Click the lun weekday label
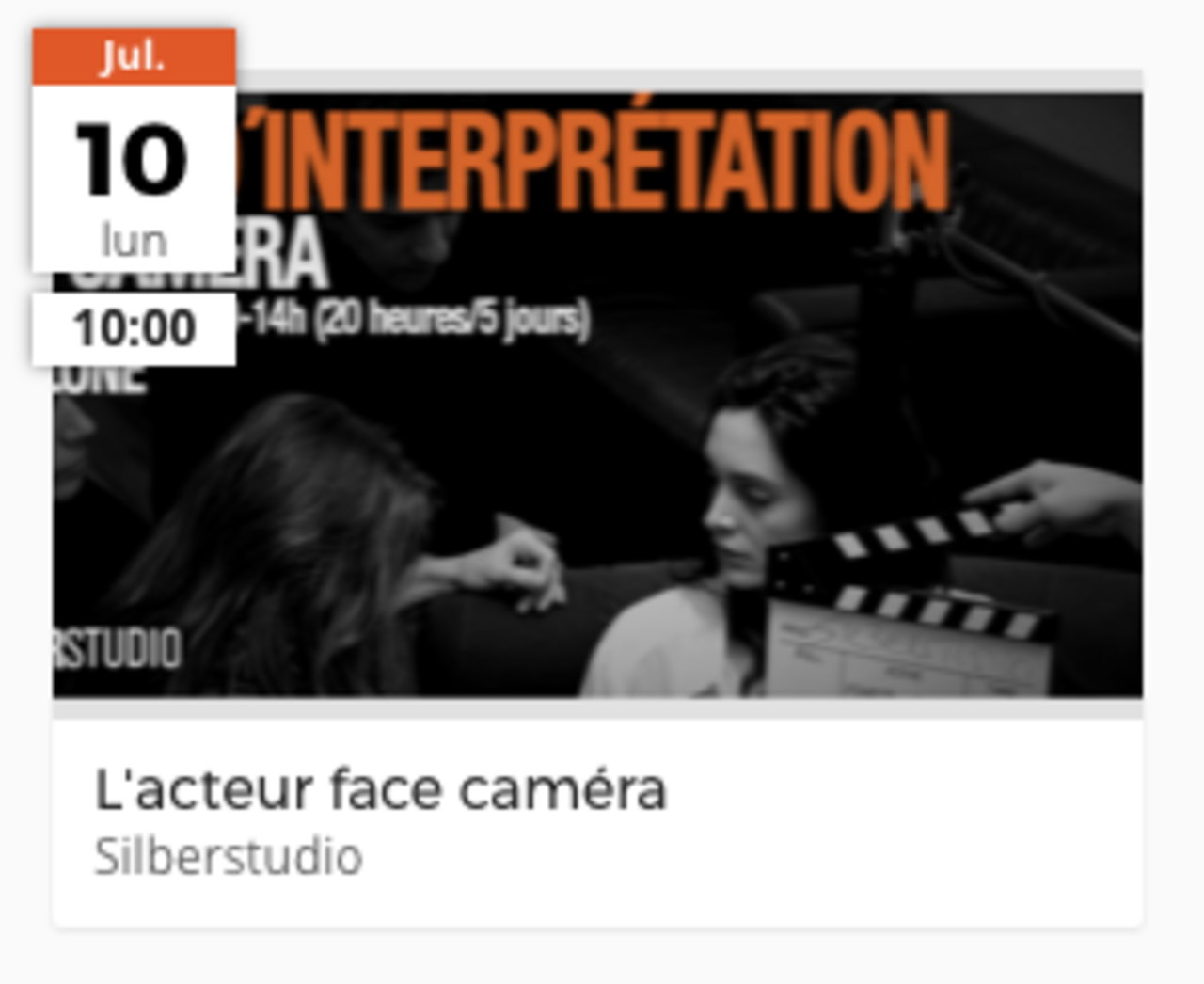 pyautogui.click(x=134, y=241)
